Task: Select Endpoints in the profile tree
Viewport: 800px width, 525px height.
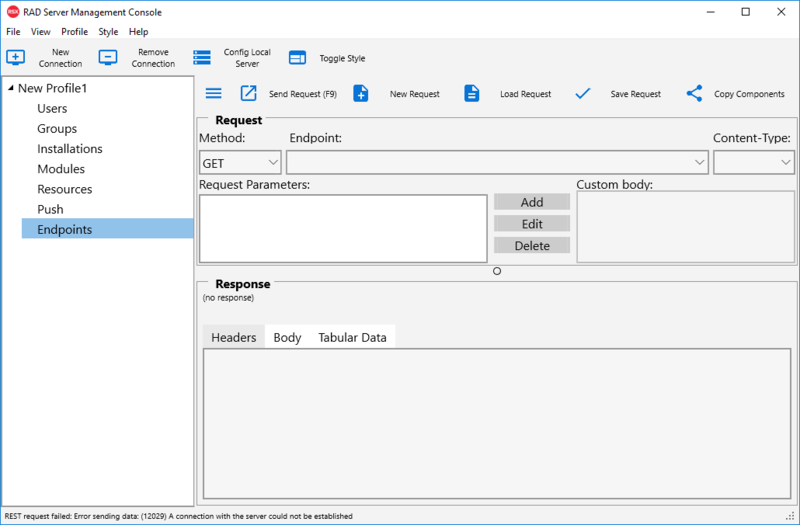Action: click(108, 229)
